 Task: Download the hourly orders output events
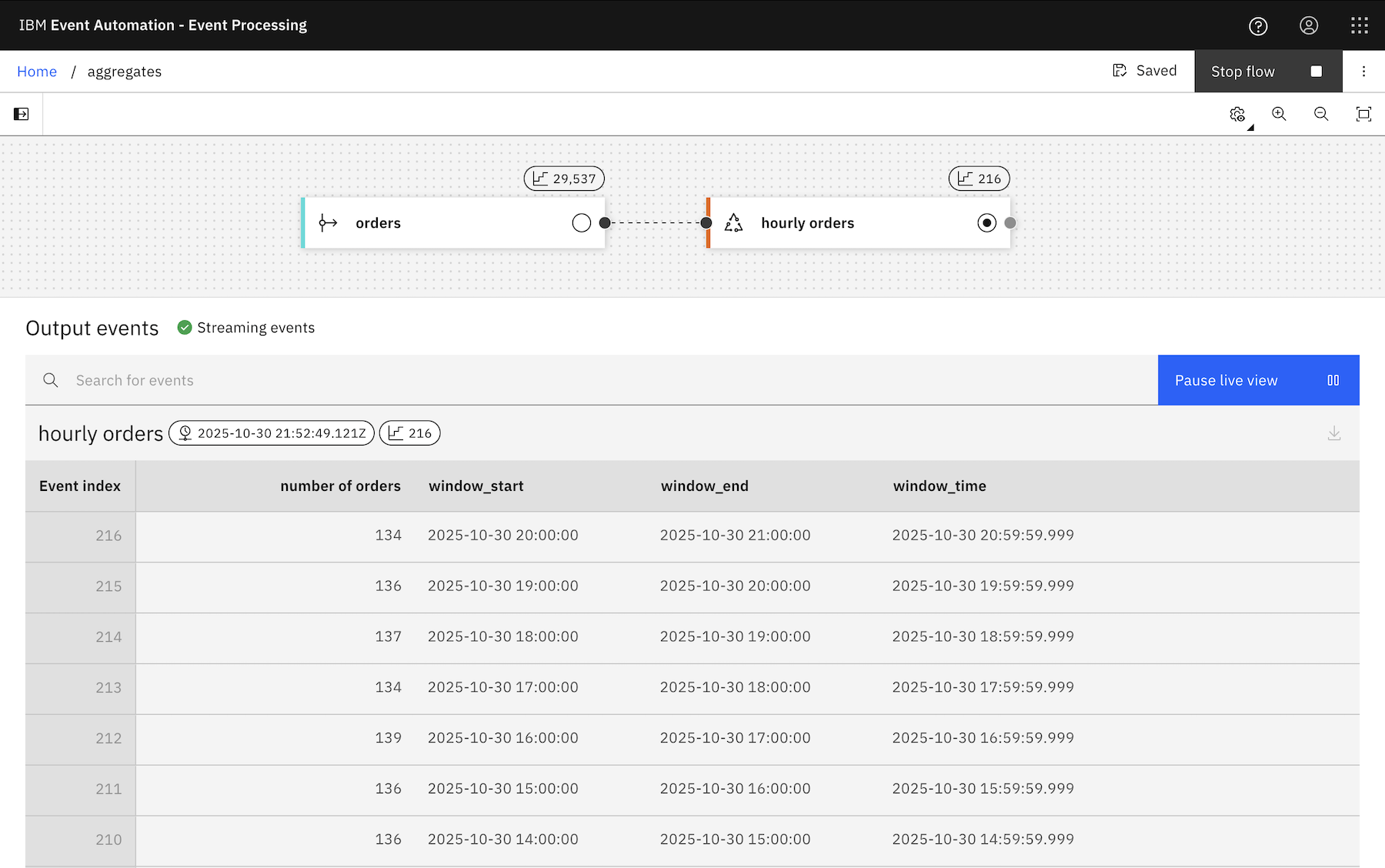pos(1334,434)
